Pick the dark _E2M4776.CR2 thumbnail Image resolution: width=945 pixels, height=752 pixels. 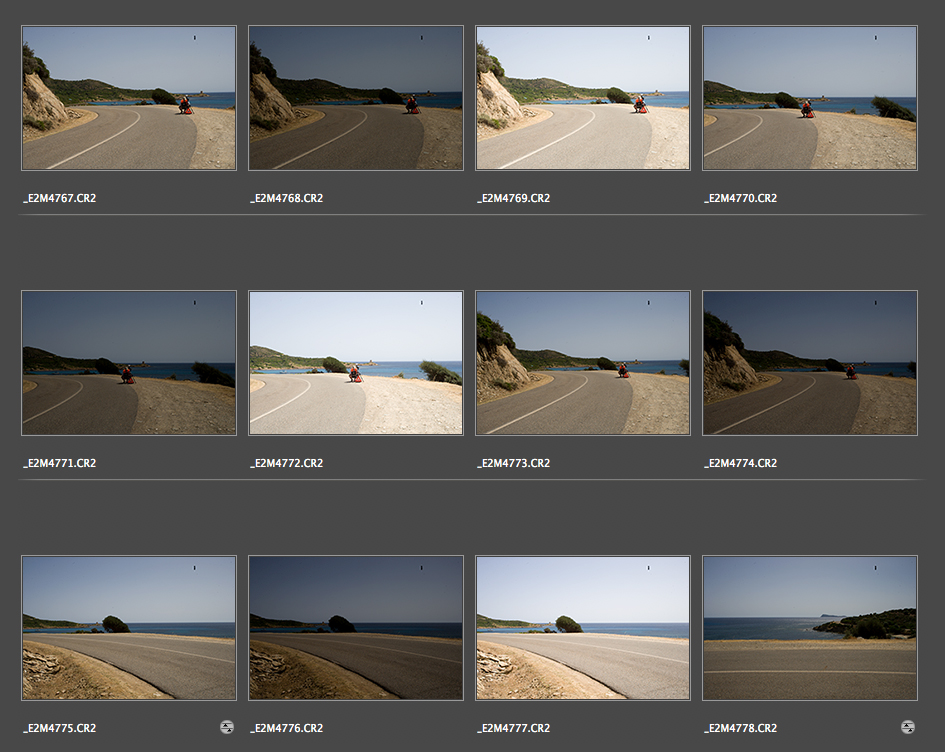click(356, 628)
